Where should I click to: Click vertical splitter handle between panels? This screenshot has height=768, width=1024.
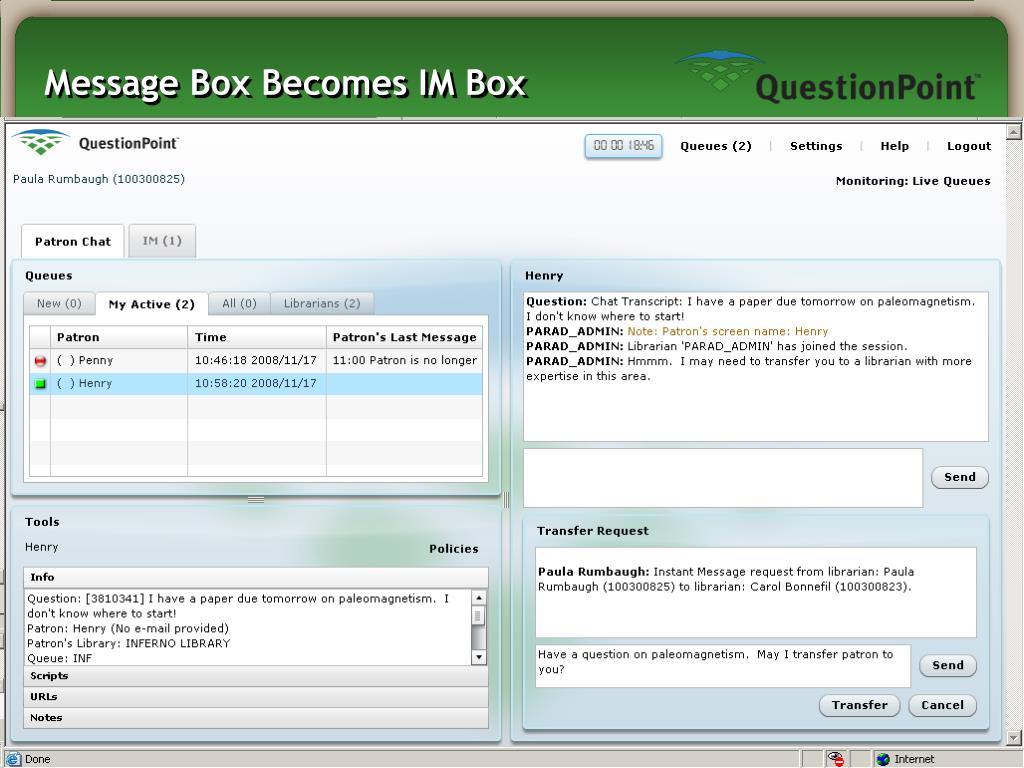point(506,500)
